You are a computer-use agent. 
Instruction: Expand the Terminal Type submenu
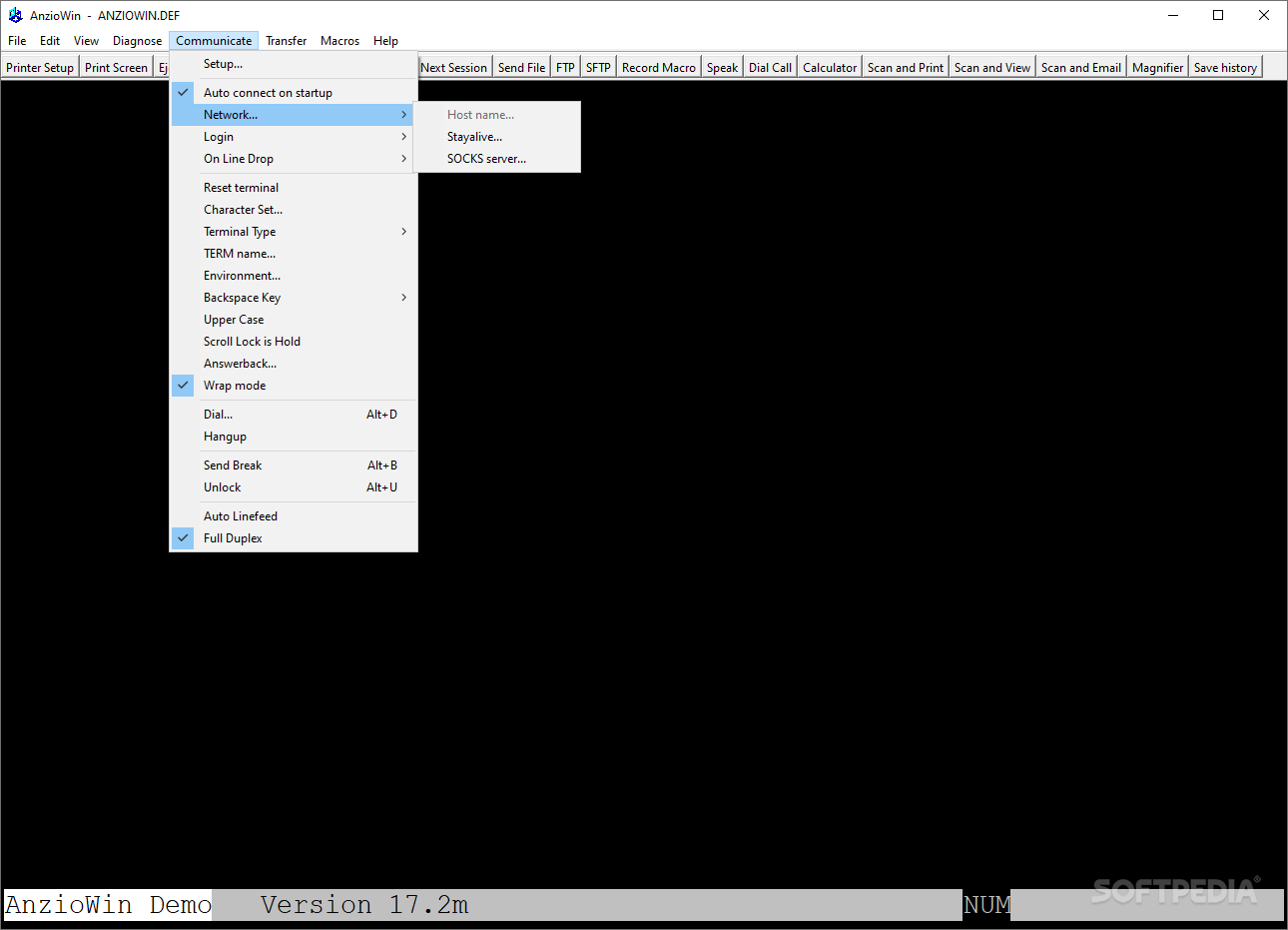point(293,232)
